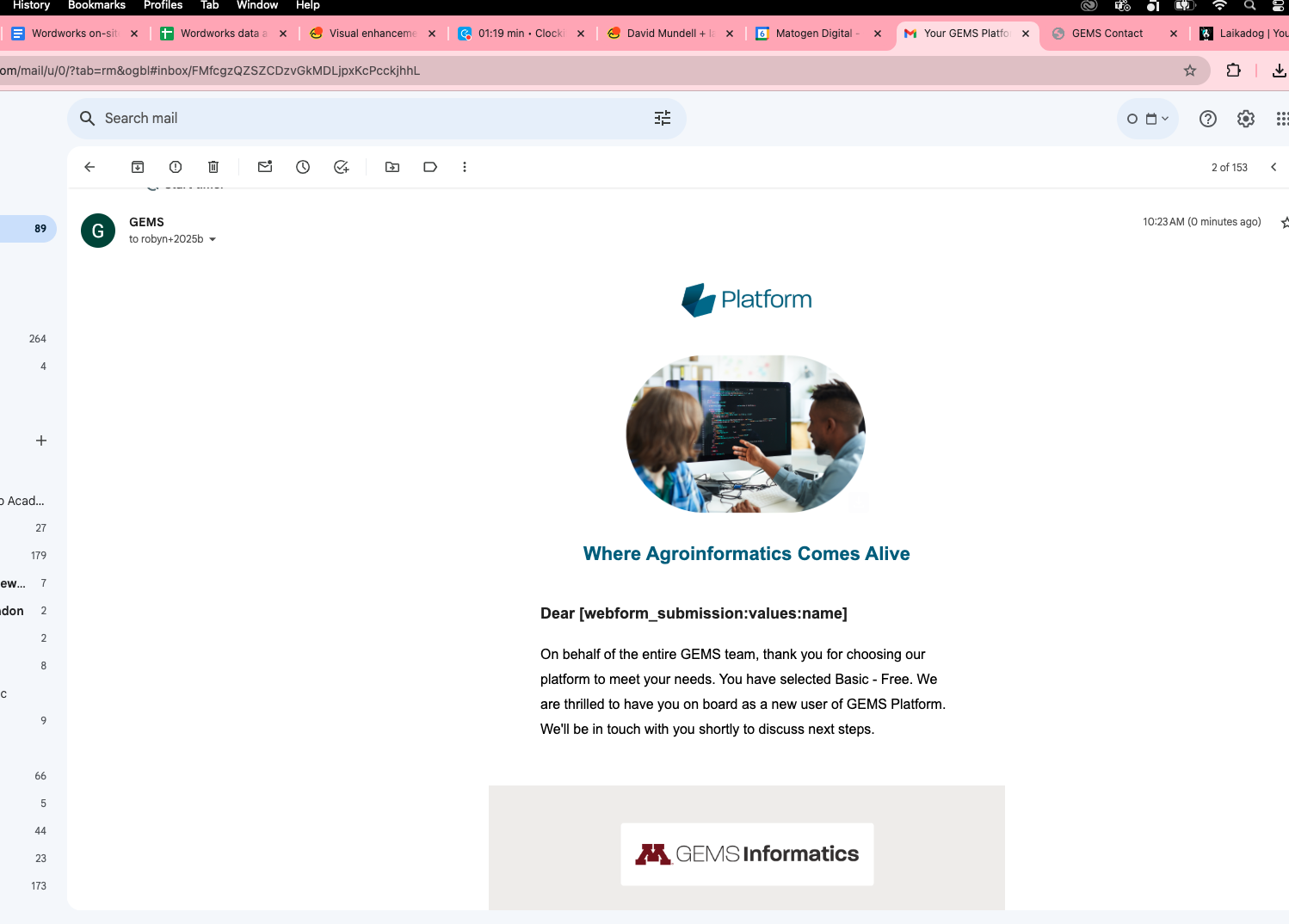1289x924 pixels.
Task: Click the GEMS Informatics logo
Action: tap(747, 854)
